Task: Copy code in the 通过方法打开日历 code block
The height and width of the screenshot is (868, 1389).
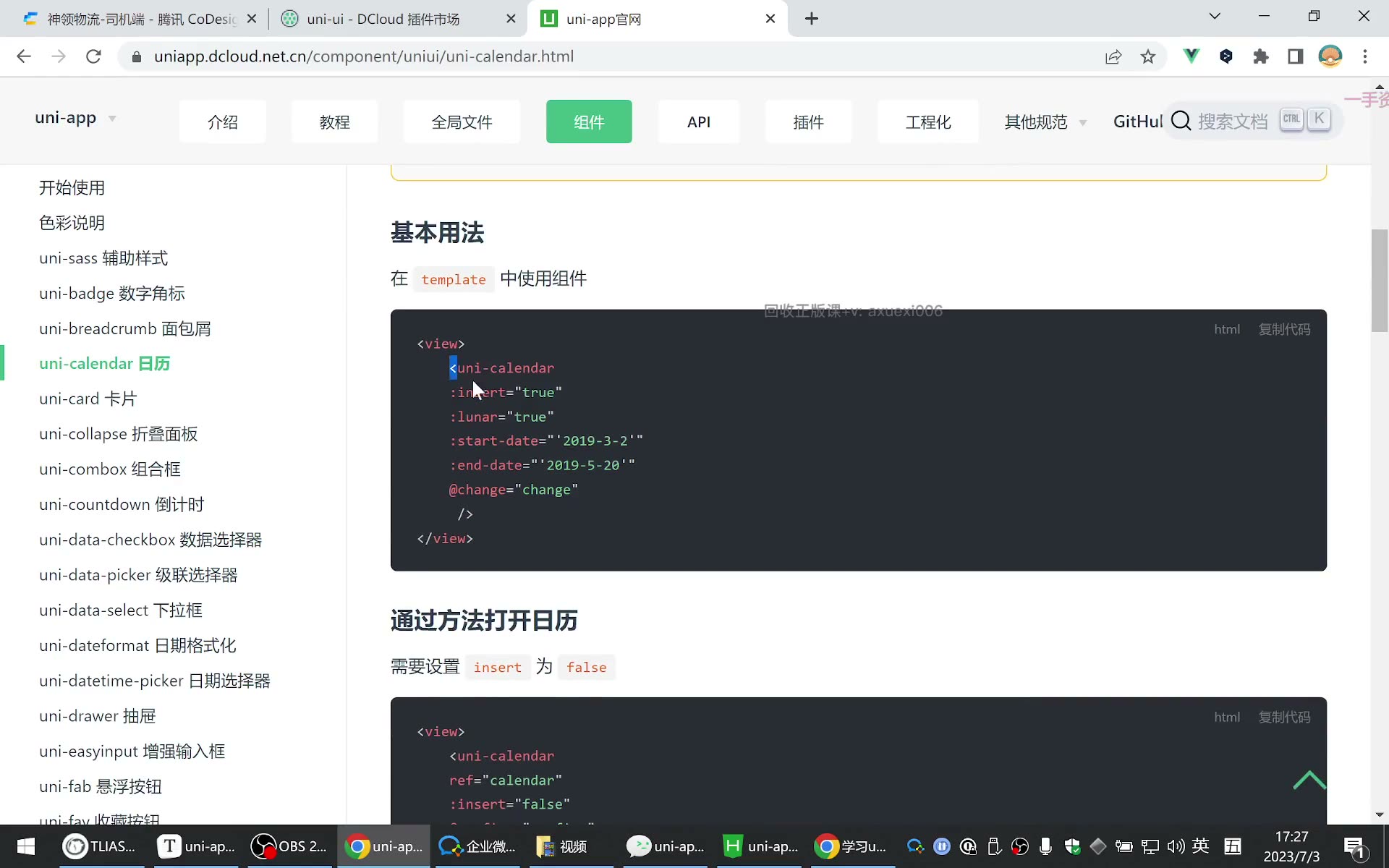Action: pos(1284,717)
